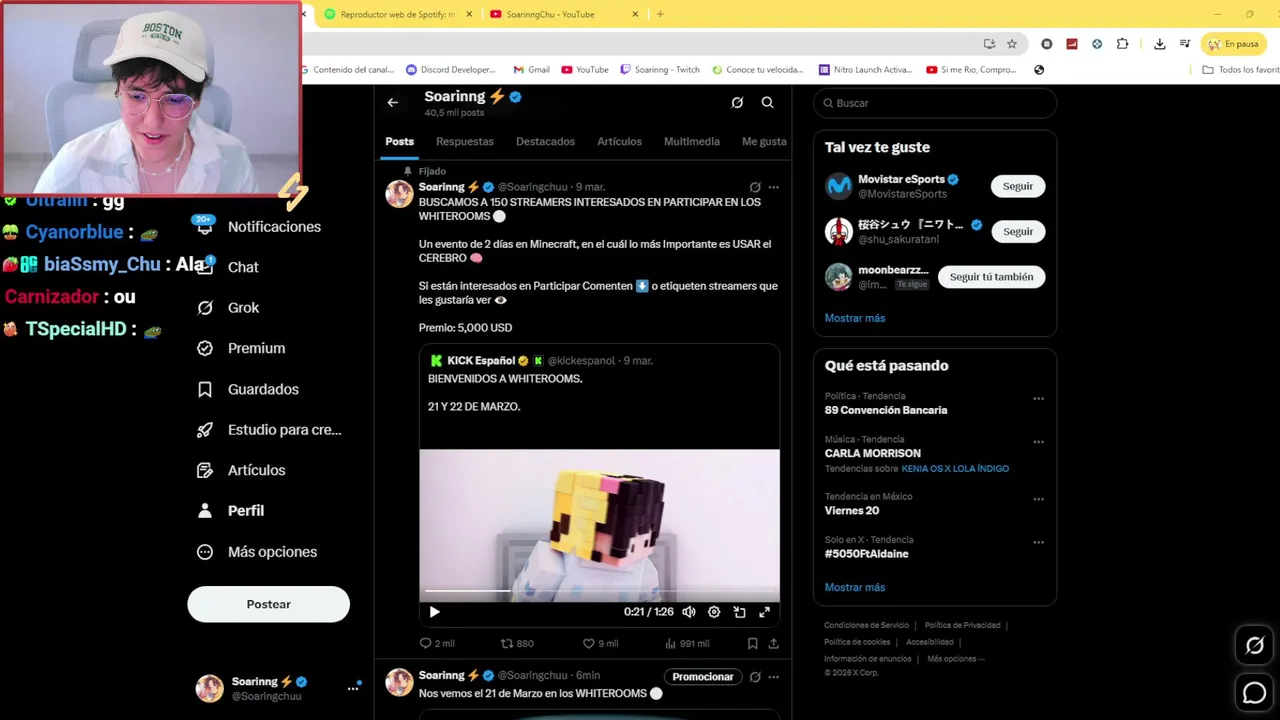Screen dimensions: 1280x720
Task: Click Grok icon on the 6min post
Action: pos(755,677)
